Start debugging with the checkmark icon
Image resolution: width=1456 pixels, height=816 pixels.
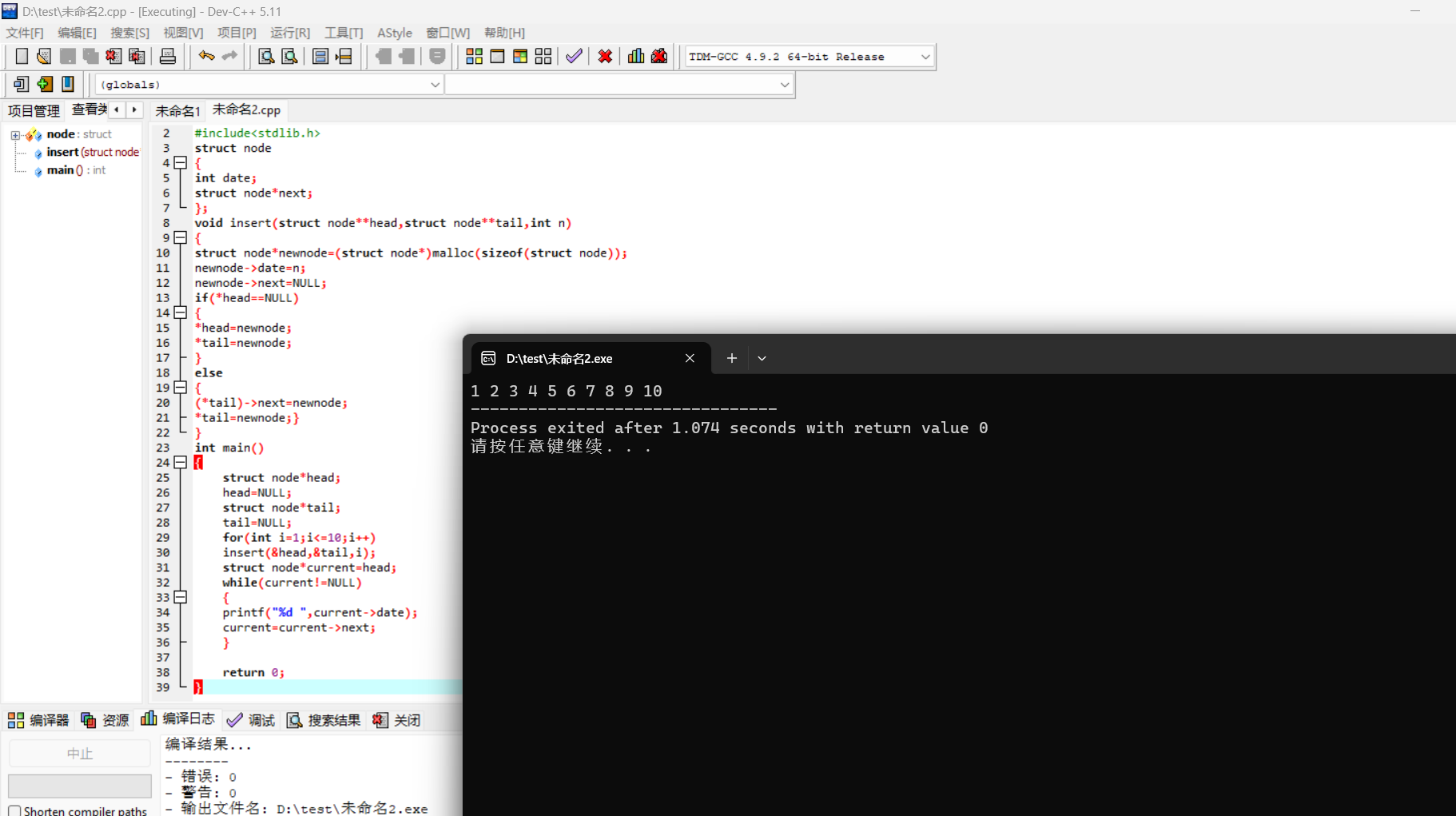tap(574, 56)
